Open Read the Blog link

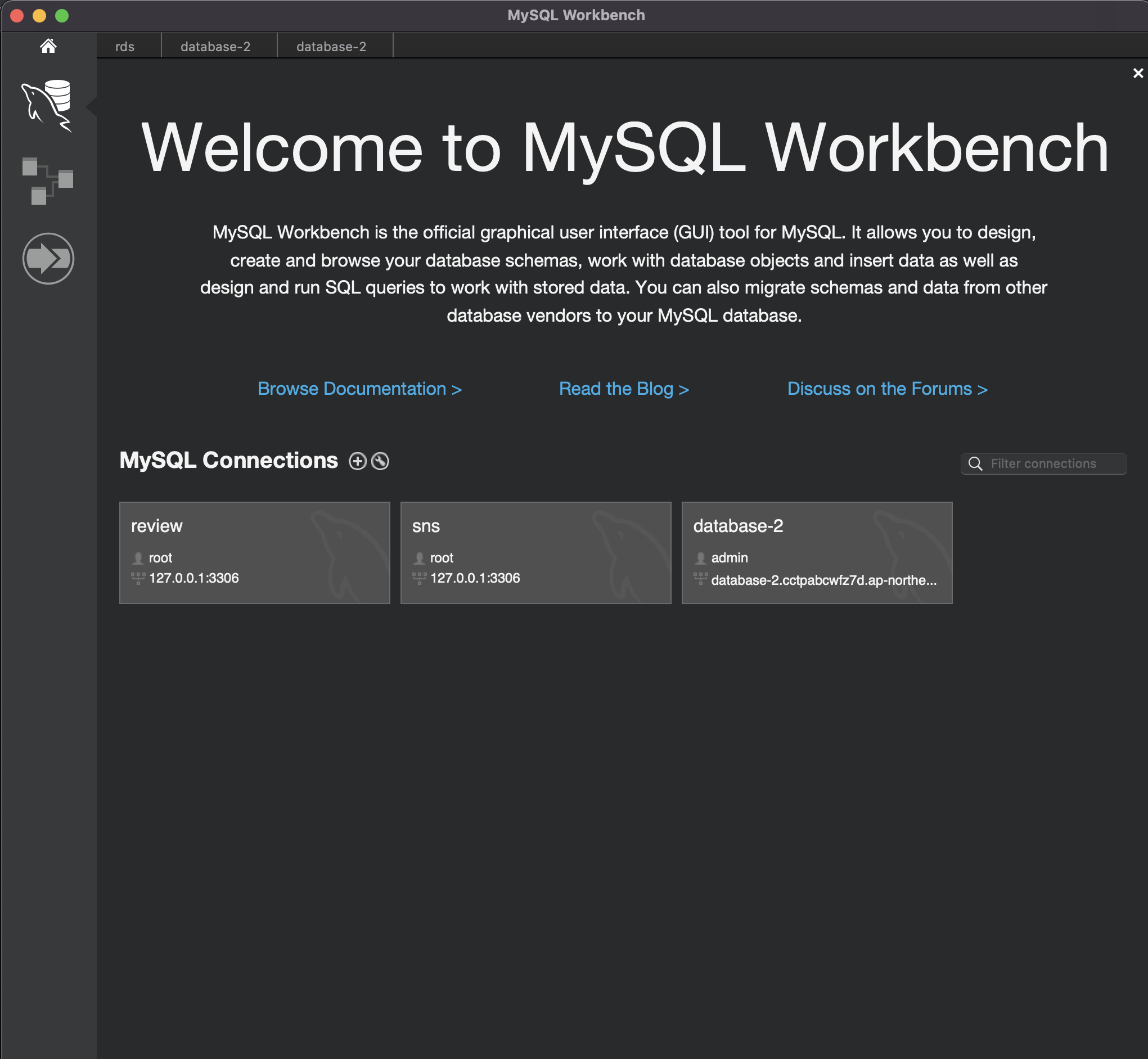coord(624,389)
